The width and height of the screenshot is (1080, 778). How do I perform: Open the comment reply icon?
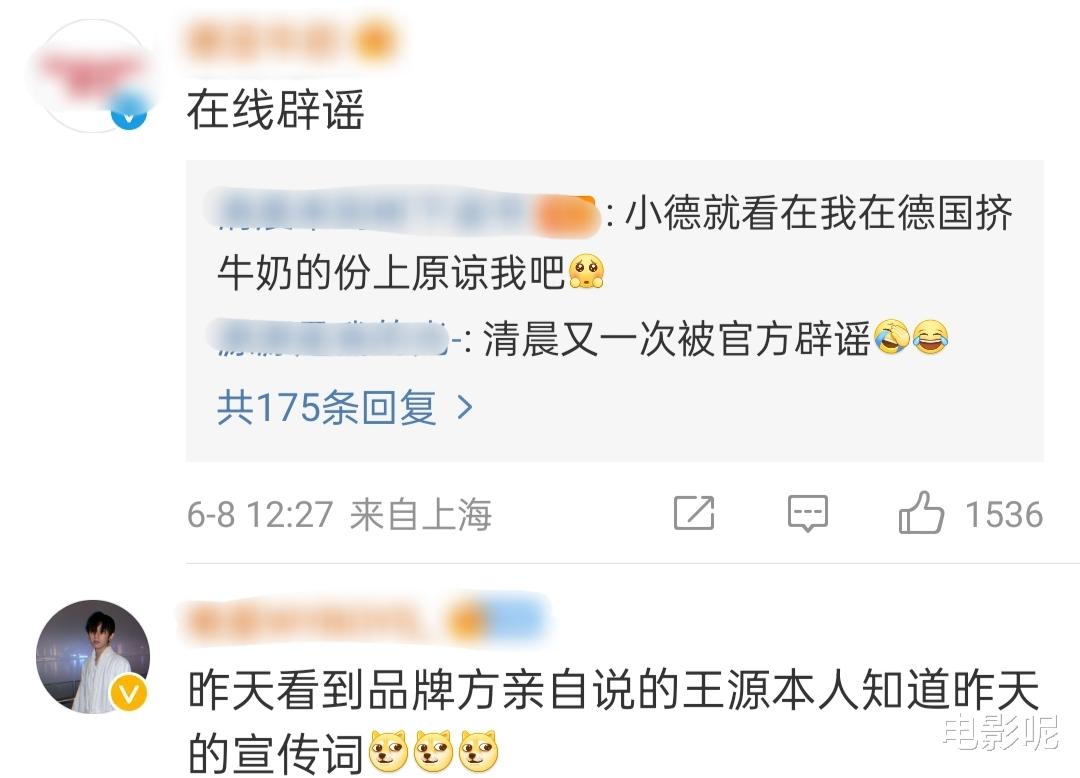click(807, 513)
